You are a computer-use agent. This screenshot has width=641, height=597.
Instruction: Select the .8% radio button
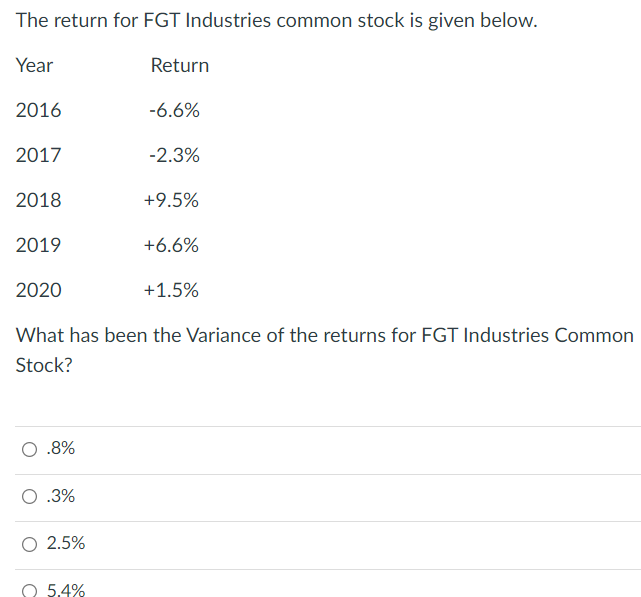[30, 450]
